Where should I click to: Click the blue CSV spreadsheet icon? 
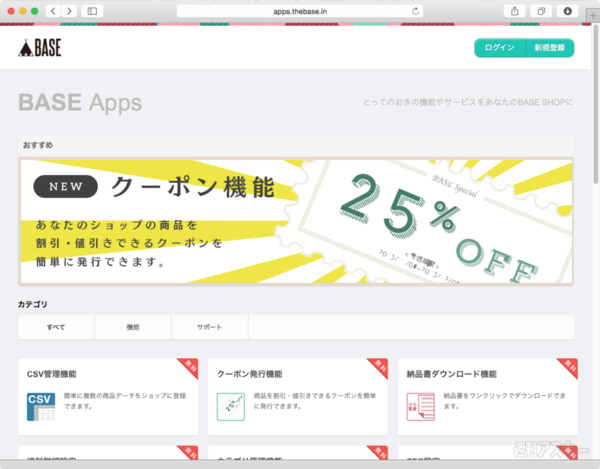coord(41,407)
